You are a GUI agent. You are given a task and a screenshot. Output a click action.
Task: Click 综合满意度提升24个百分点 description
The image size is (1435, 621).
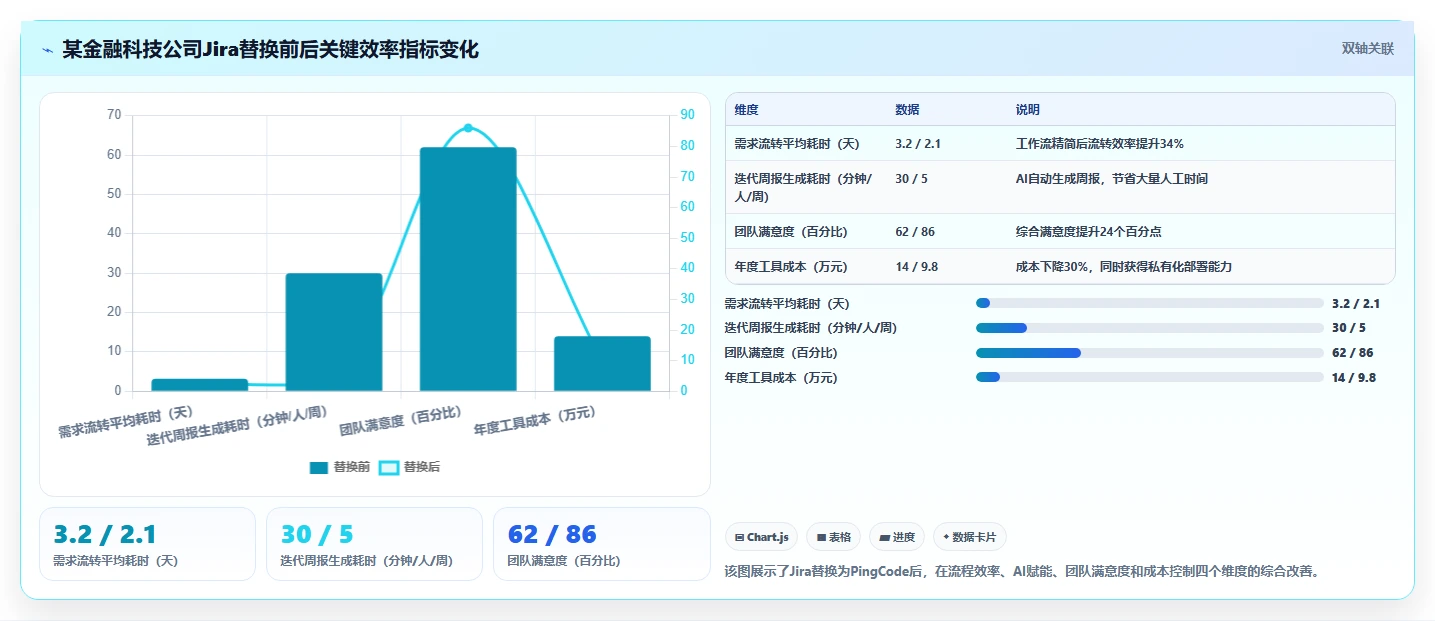pyautogui.click(x=1088, y=232)
